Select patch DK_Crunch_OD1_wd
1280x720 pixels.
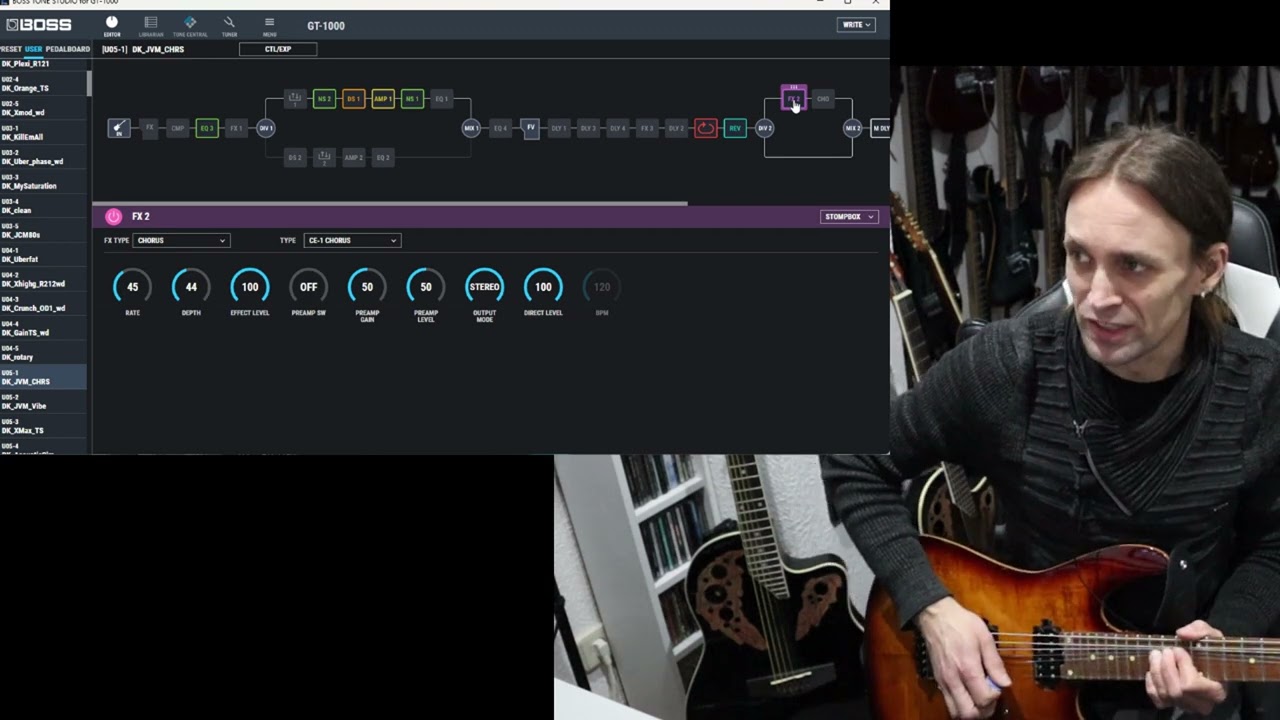tap(43, 304)
